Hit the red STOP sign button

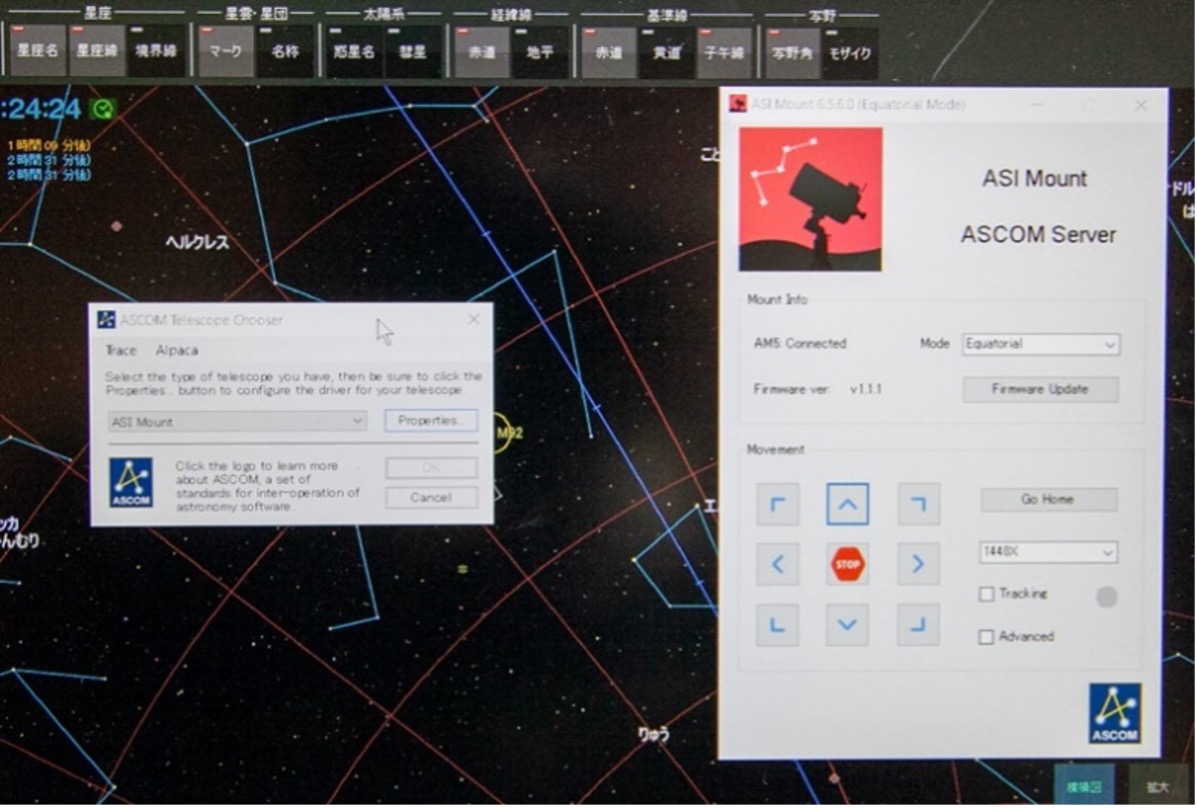pyautogui.click(x=847, y=564)
